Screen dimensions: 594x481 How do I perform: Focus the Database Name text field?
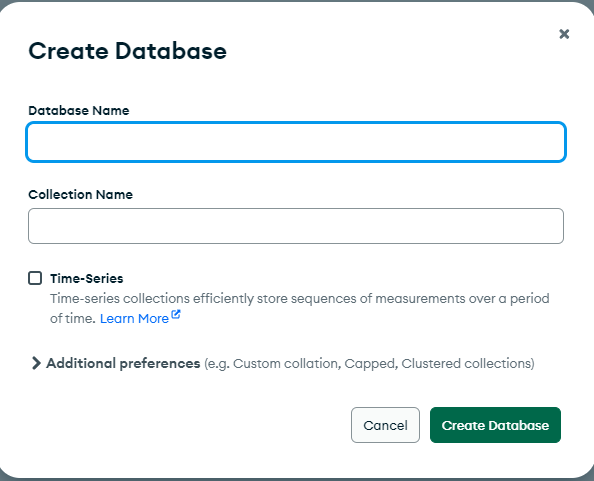[x=296, y=142]
